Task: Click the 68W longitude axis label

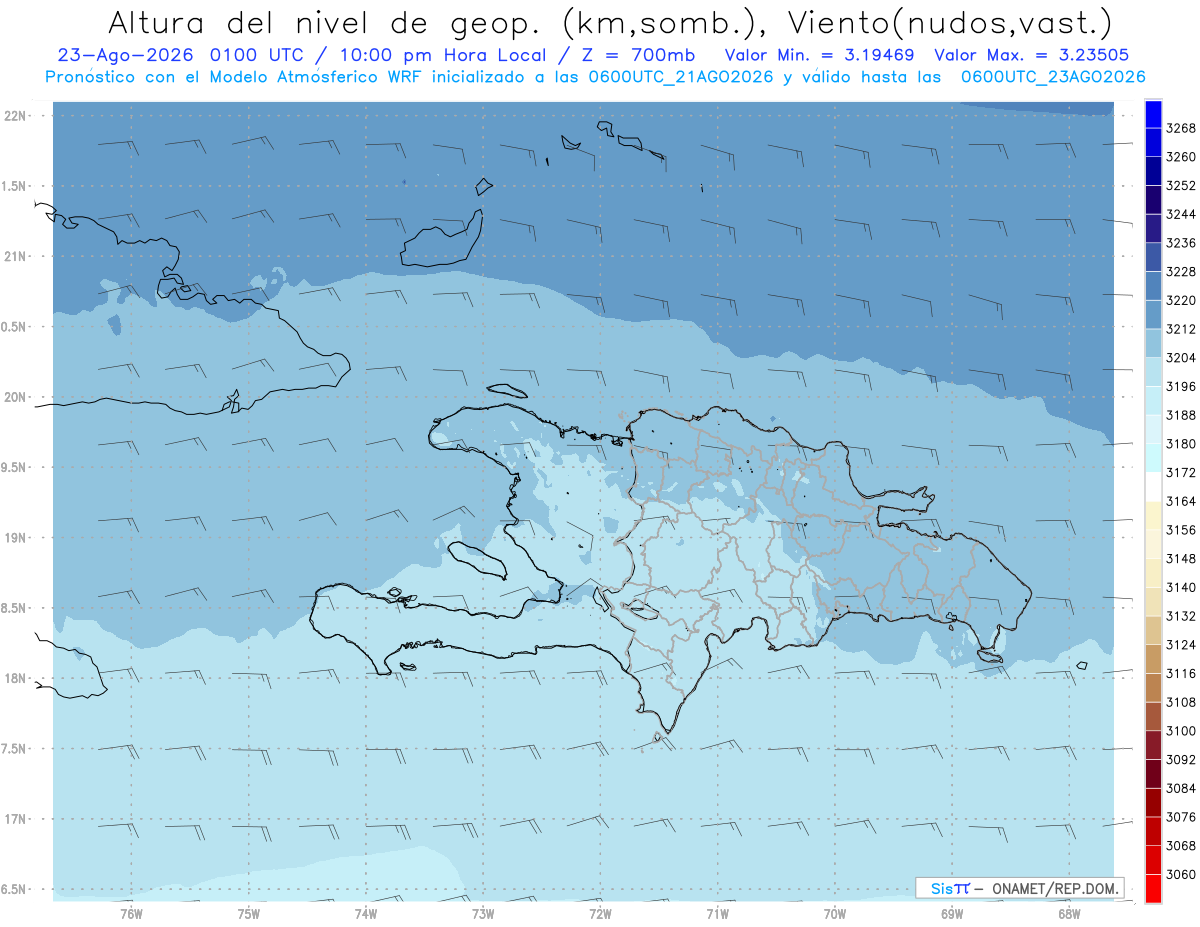Action: click(x=1069, y=914)
